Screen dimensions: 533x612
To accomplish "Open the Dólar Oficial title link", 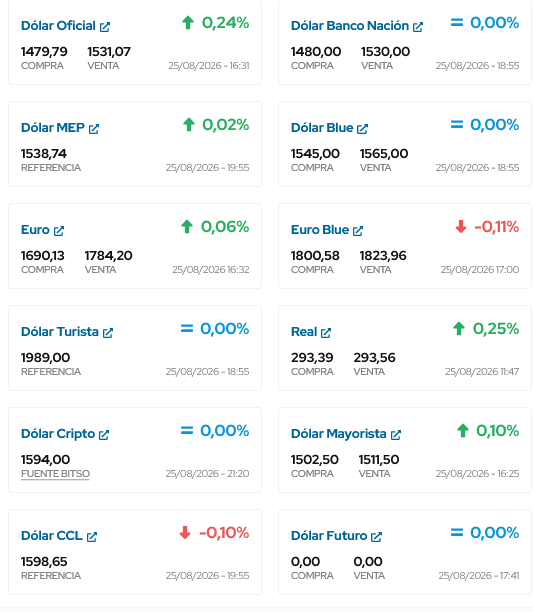I will click(x=58, y=26).
